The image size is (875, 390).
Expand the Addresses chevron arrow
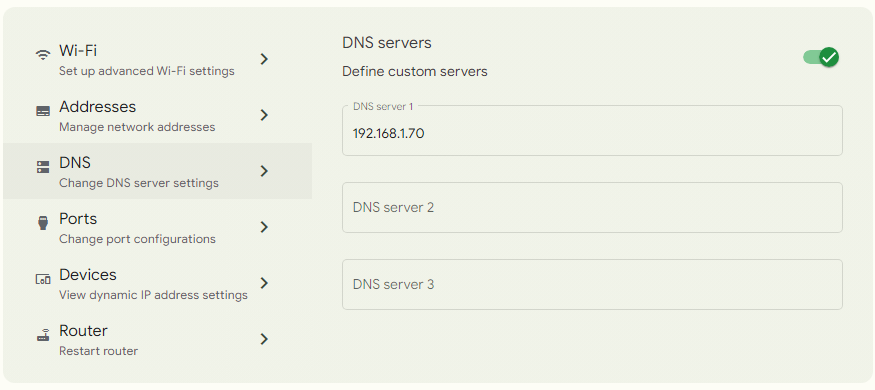click(x=265, y=115)
